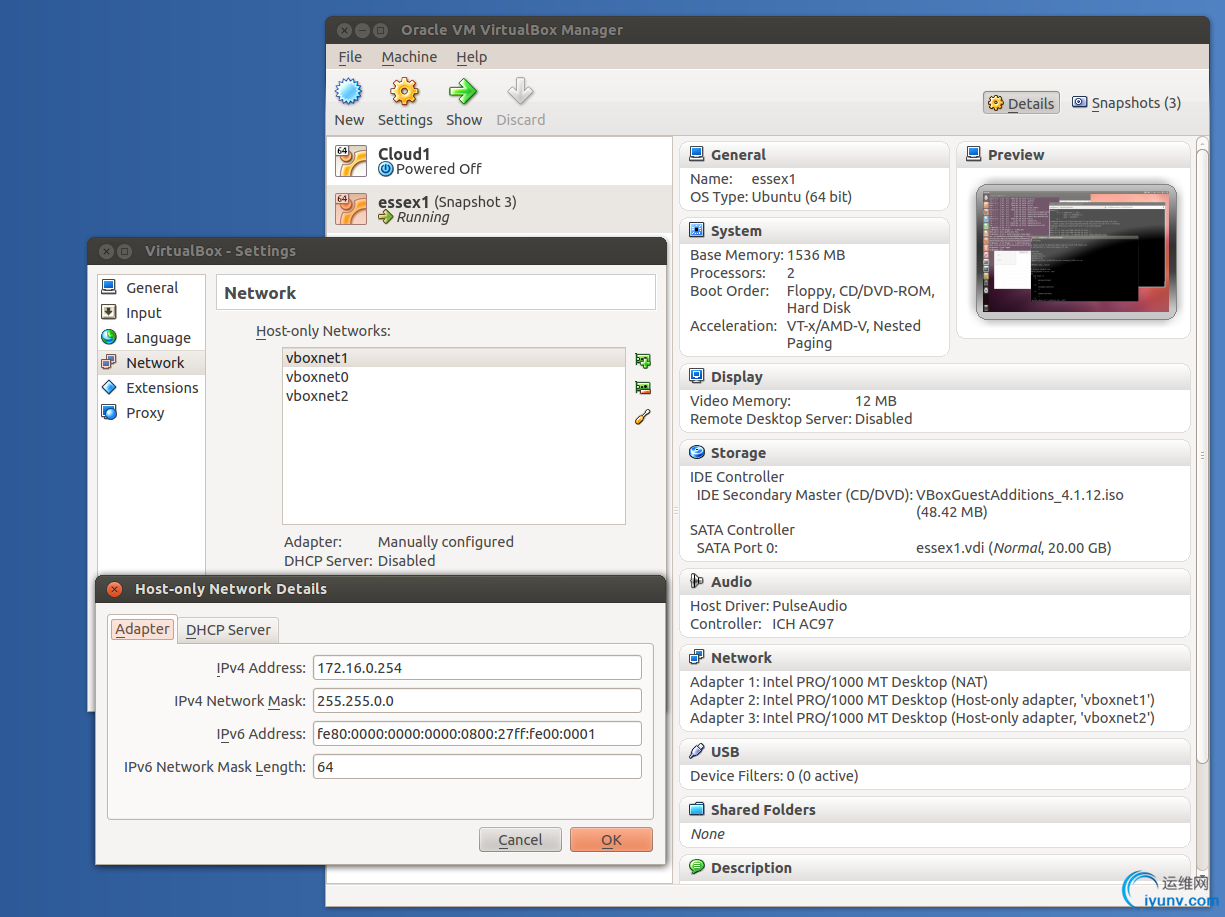Screen dimensions: 1225x917
Task: Click the USB section header title
Action: pyautogui.click(x=725, y=752)
